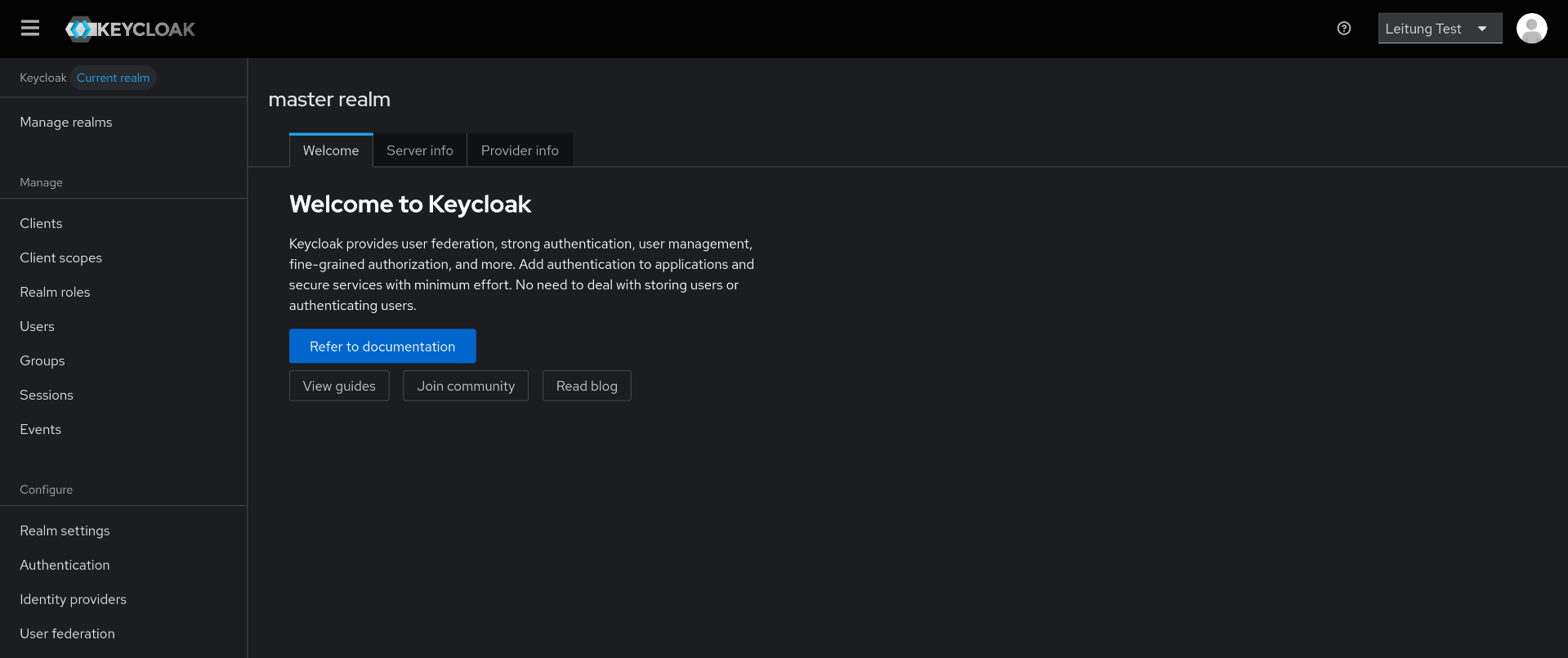Open Client scopes page
Screen dimensions: 1568x658
pyautogui.click(x=123, y=257)
